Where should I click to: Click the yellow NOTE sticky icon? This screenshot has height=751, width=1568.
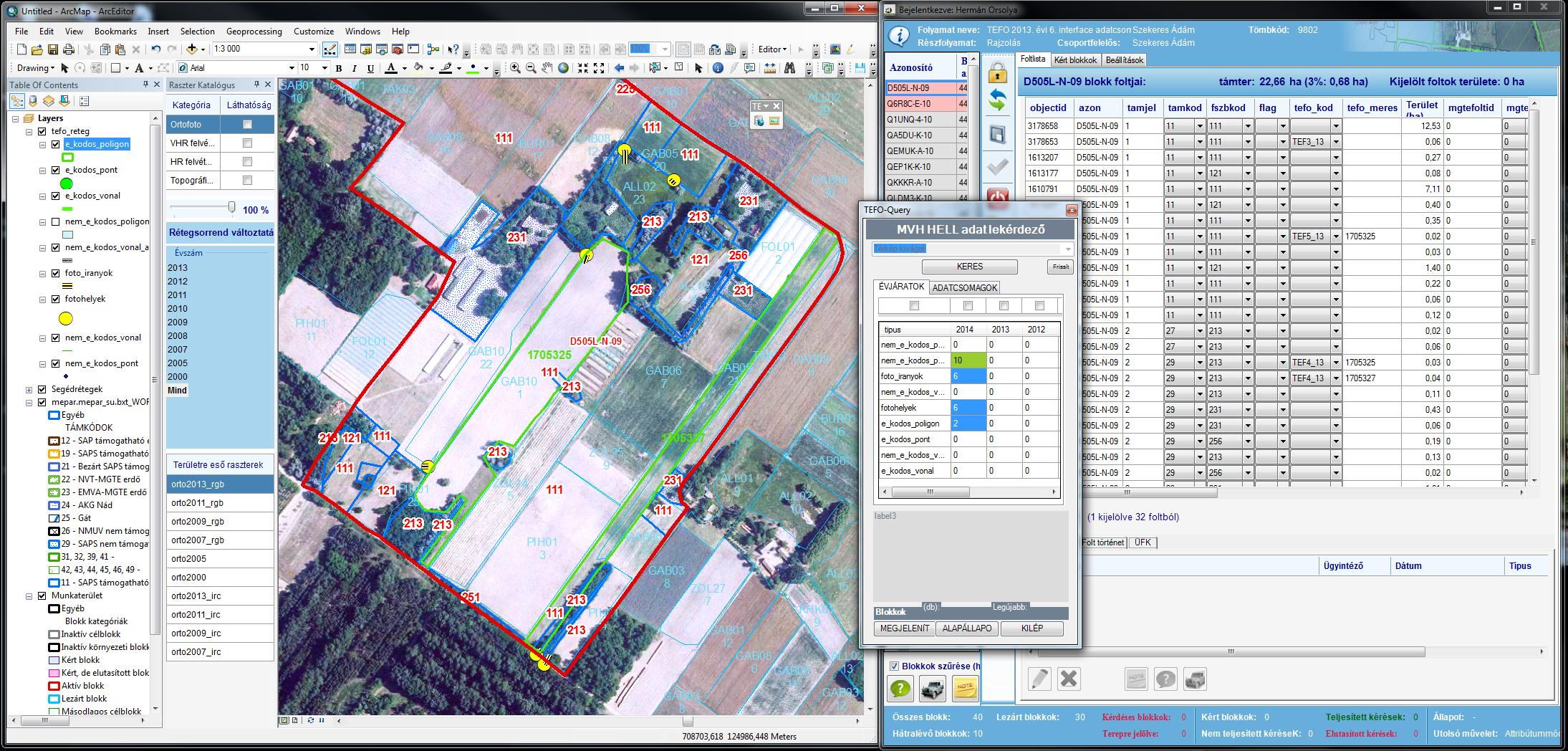coord(965,689)
